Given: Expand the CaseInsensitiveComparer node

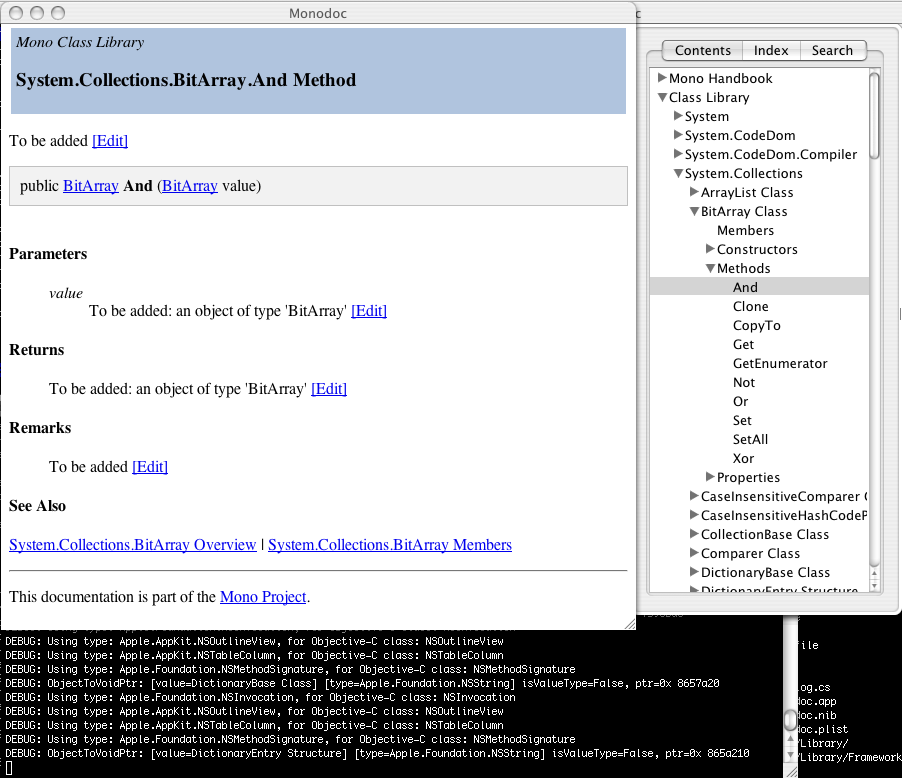Looking at the screenshot, I should (694, 495).
